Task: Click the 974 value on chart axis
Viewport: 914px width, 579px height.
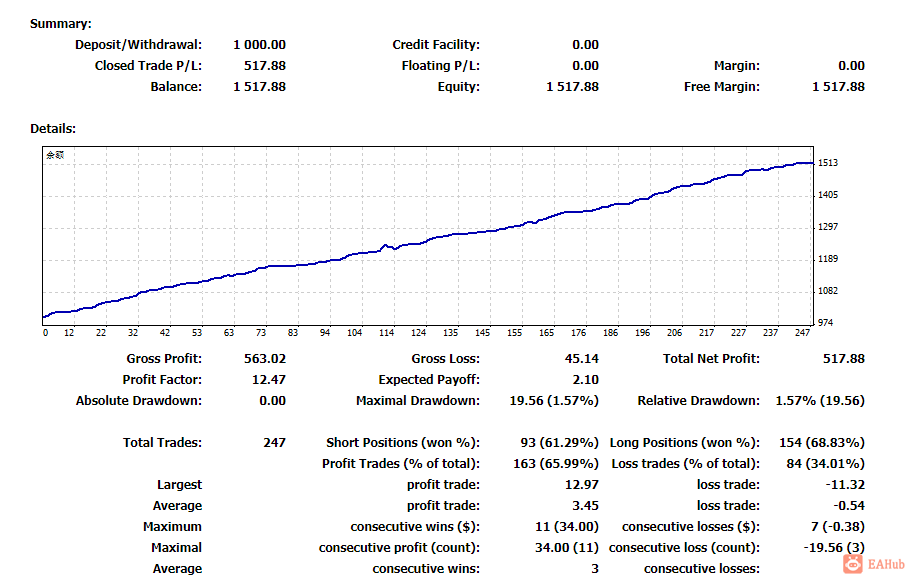Action: point(825,323)
